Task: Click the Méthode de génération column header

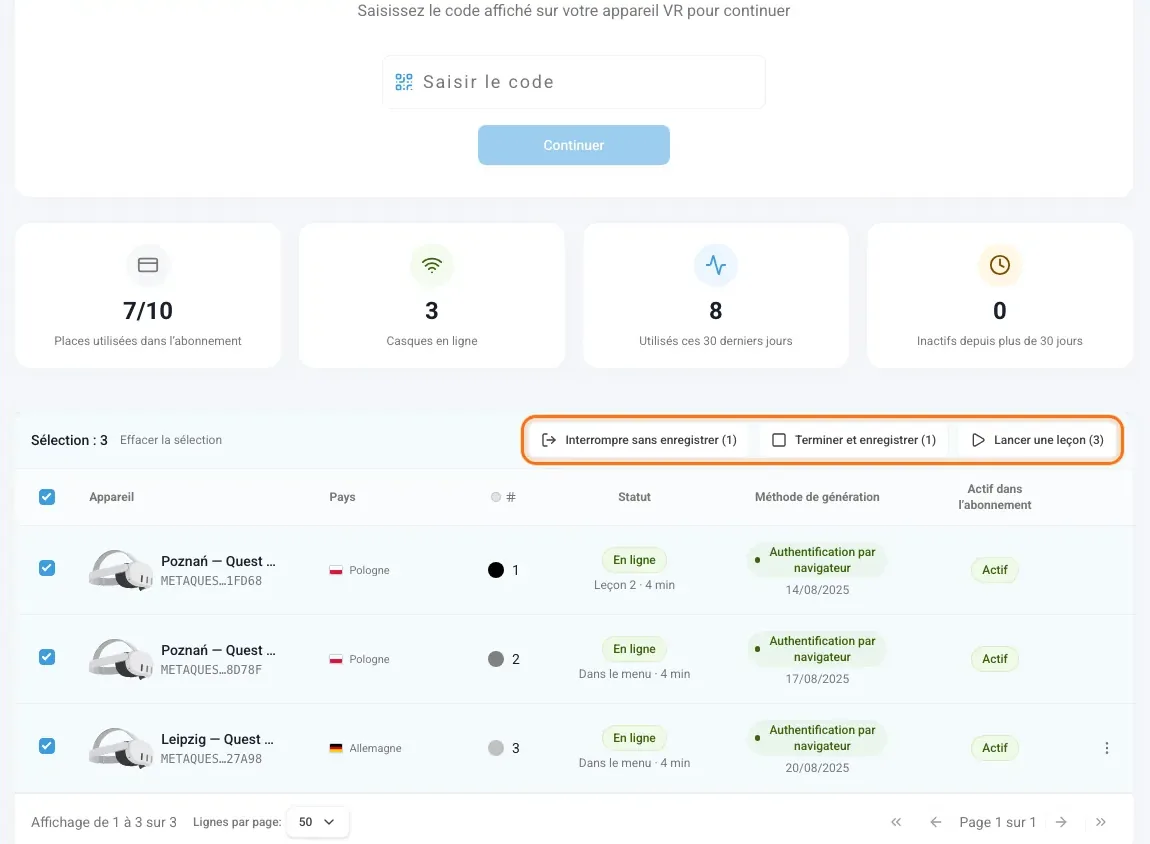Action: click(x=817, y=497)
